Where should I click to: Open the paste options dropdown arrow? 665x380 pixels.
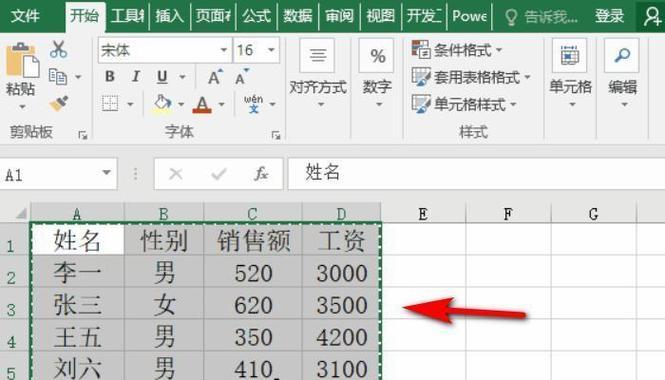21,106
